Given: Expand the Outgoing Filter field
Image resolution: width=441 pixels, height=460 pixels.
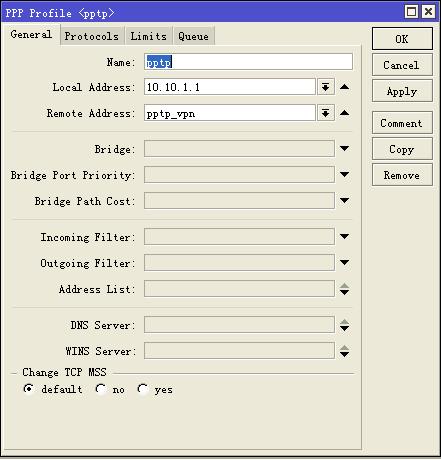Looking at the screenshot, I should tap(345, 262).
